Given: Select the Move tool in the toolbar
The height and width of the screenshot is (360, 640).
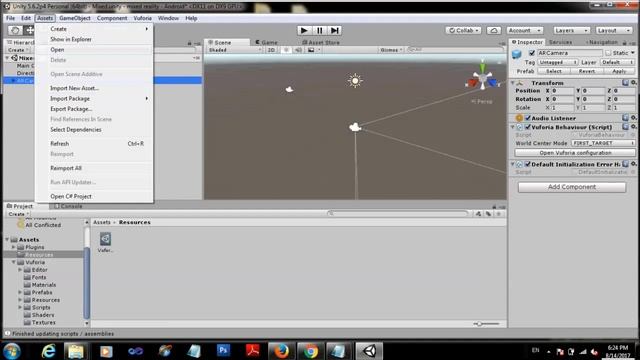Looking at the screenshot, I should [x=29, y=30].
